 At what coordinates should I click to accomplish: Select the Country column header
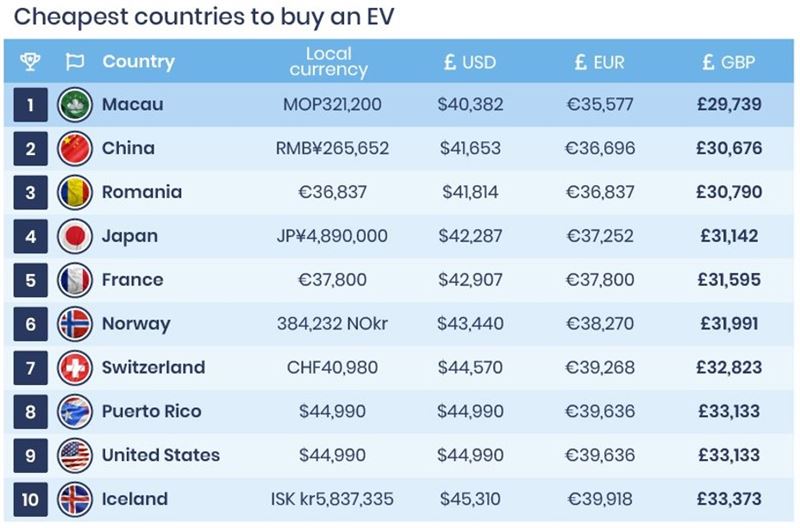[138, 62]
